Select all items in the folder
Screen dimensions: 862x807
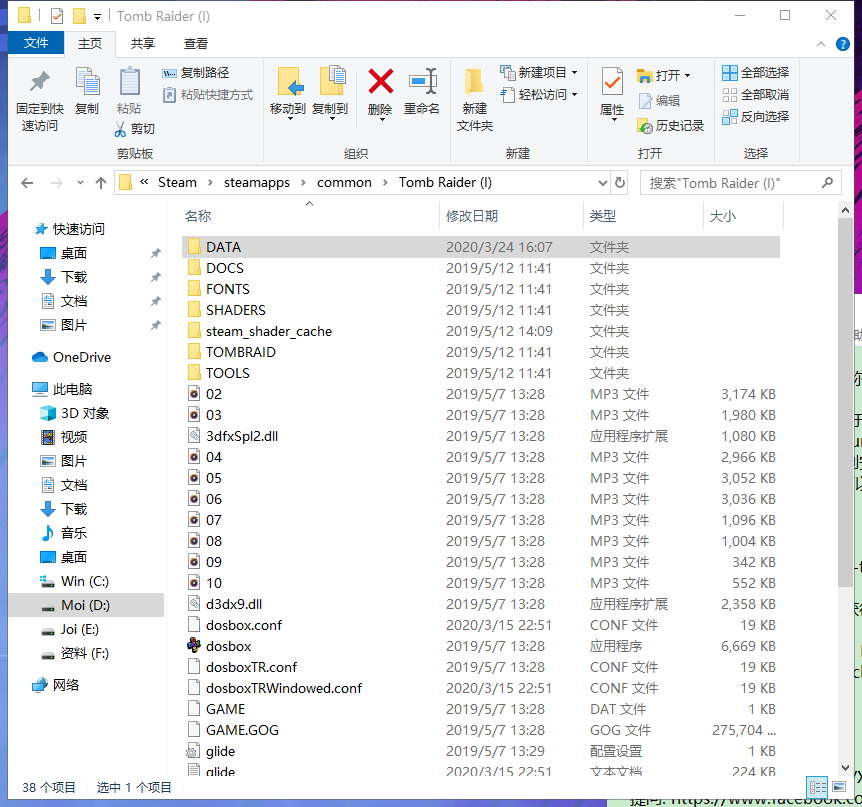(x=755, y=73)
